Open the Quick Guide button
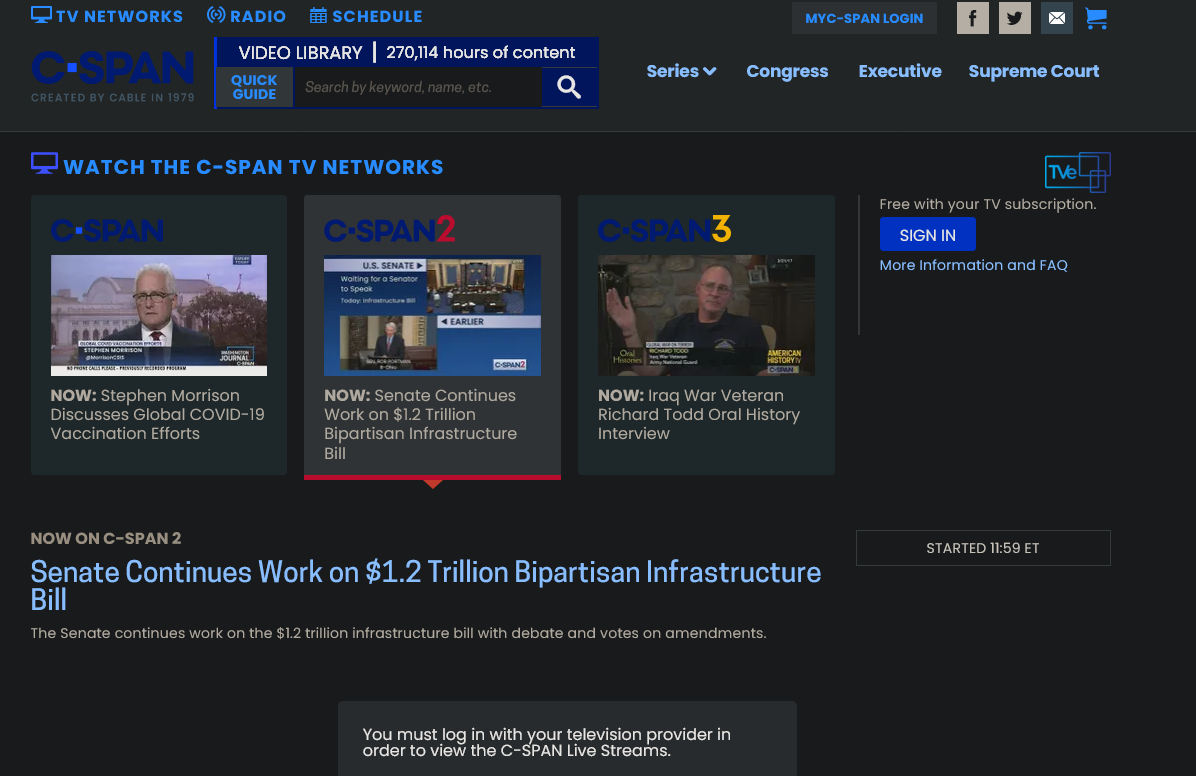 click(255, 87)
